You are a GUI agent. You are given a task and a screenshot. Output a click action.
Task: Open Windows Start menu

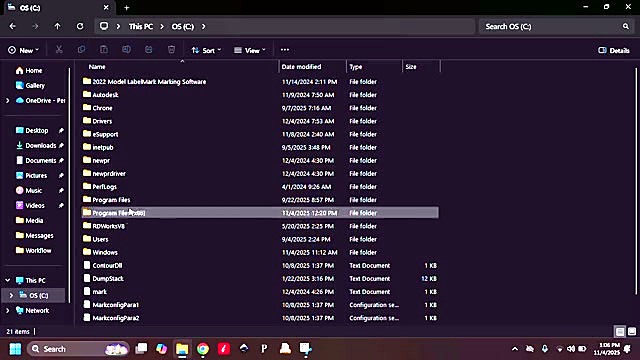(15, 349)
